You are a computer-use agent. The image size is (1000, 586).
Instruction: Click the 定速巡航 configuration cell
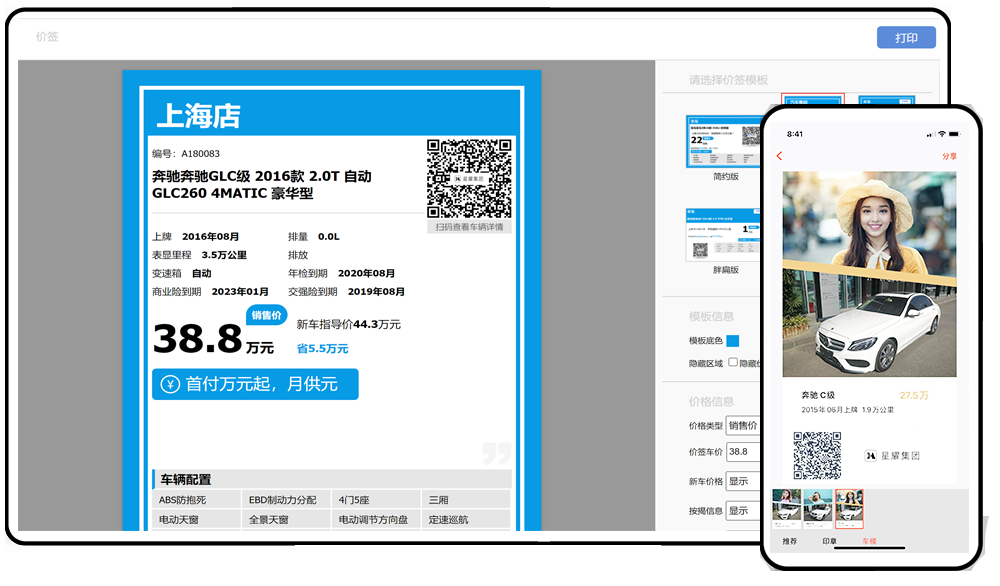(x=466, y=520)
